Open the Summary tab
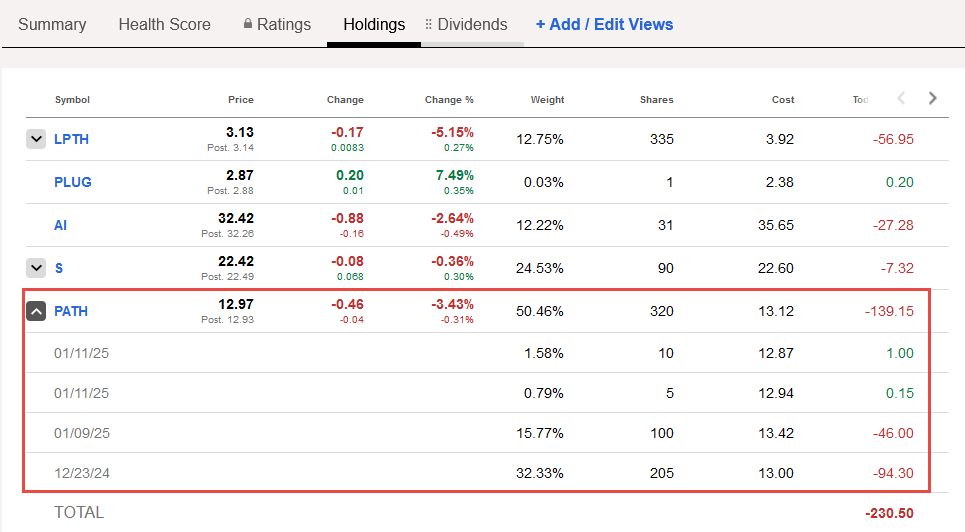The width and height of the screenshot is (965, 532). [52, 25]
